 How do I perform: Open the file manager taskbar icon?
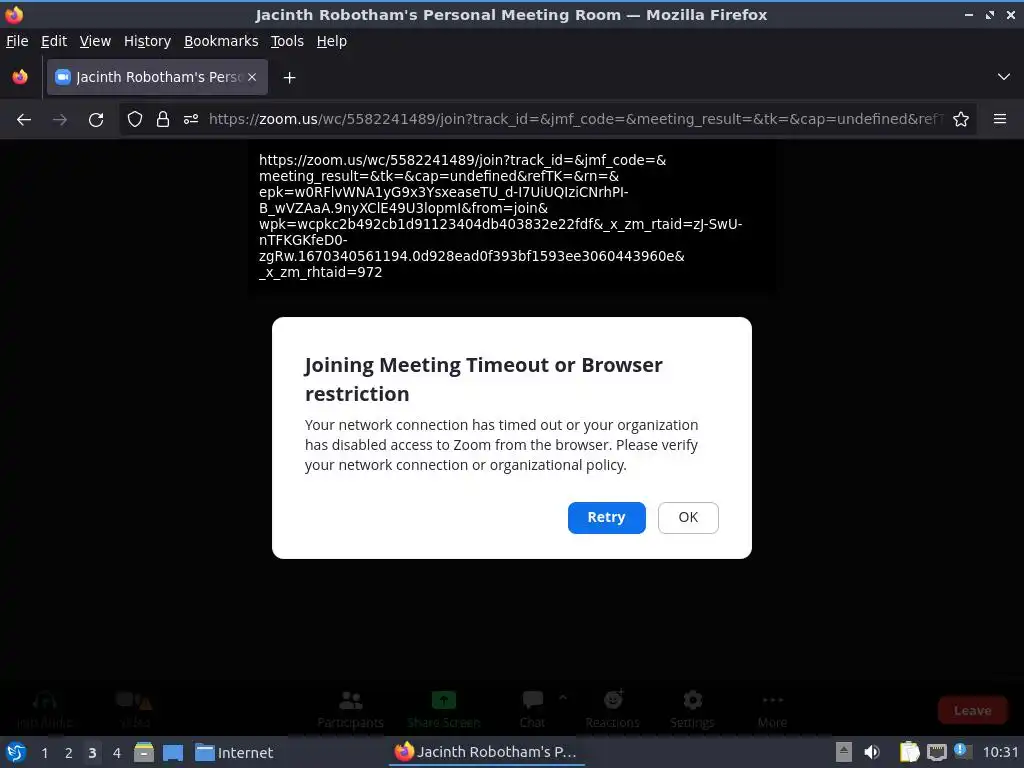tap(144, 752)
